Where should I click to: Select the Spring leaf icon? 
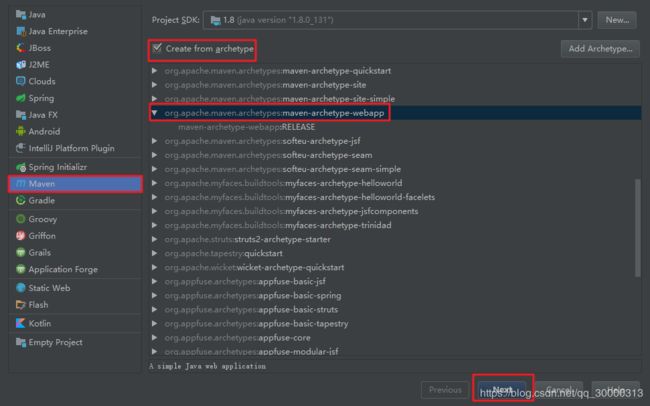point(21,98)
